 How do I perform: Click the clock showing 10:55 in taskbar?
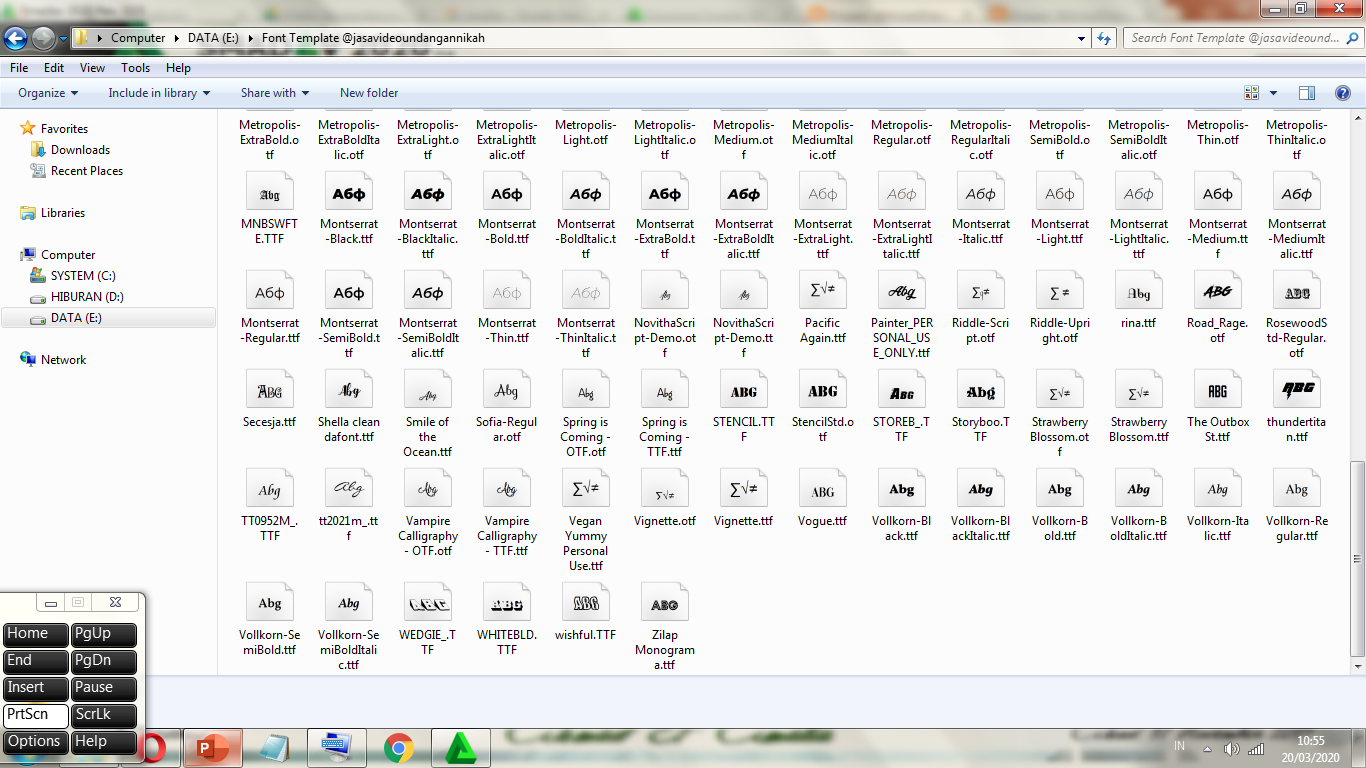pos(1310,741)
